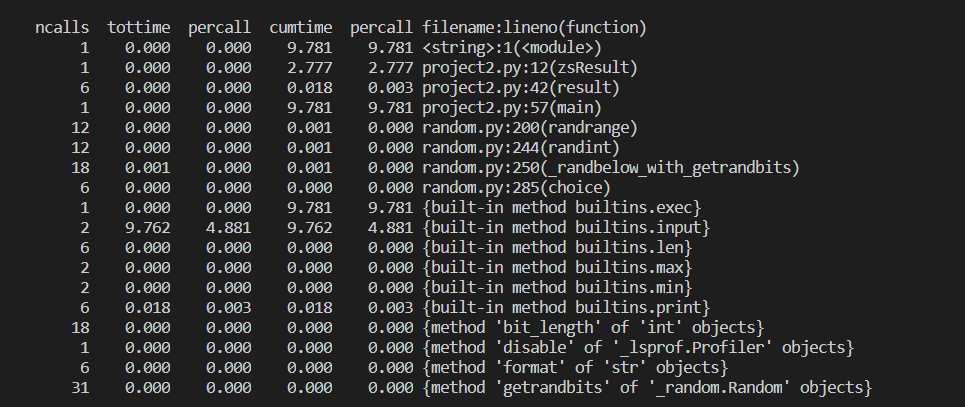Select the builtins.input row text
This screenshot has width=965, height=407.
pos(566,227)
